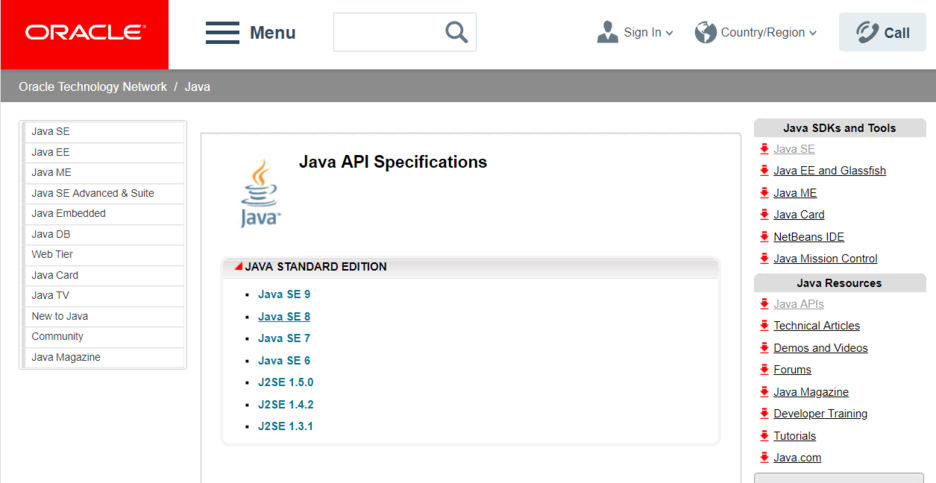936x483 pixels.
Task: Click the Oracle logo
Action: coord(85,33)
